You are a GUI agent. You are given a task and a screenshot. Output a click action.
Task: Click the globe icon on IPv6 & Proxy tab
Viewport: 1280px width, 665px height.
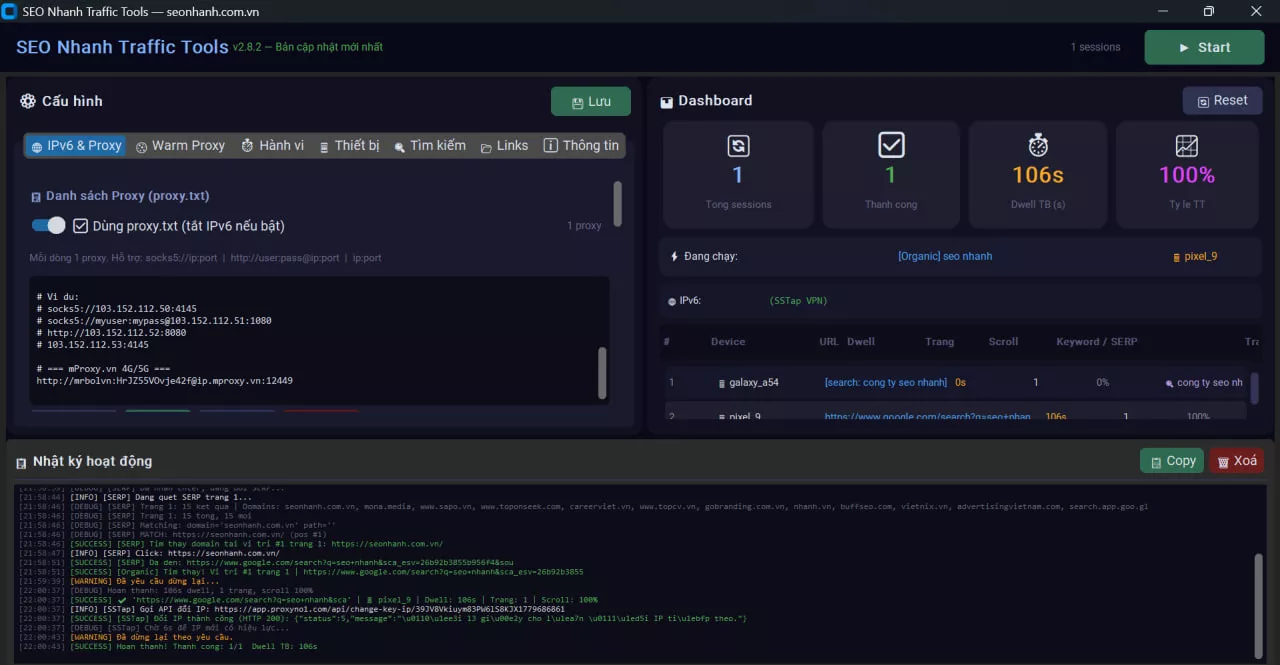pos(37,147)
